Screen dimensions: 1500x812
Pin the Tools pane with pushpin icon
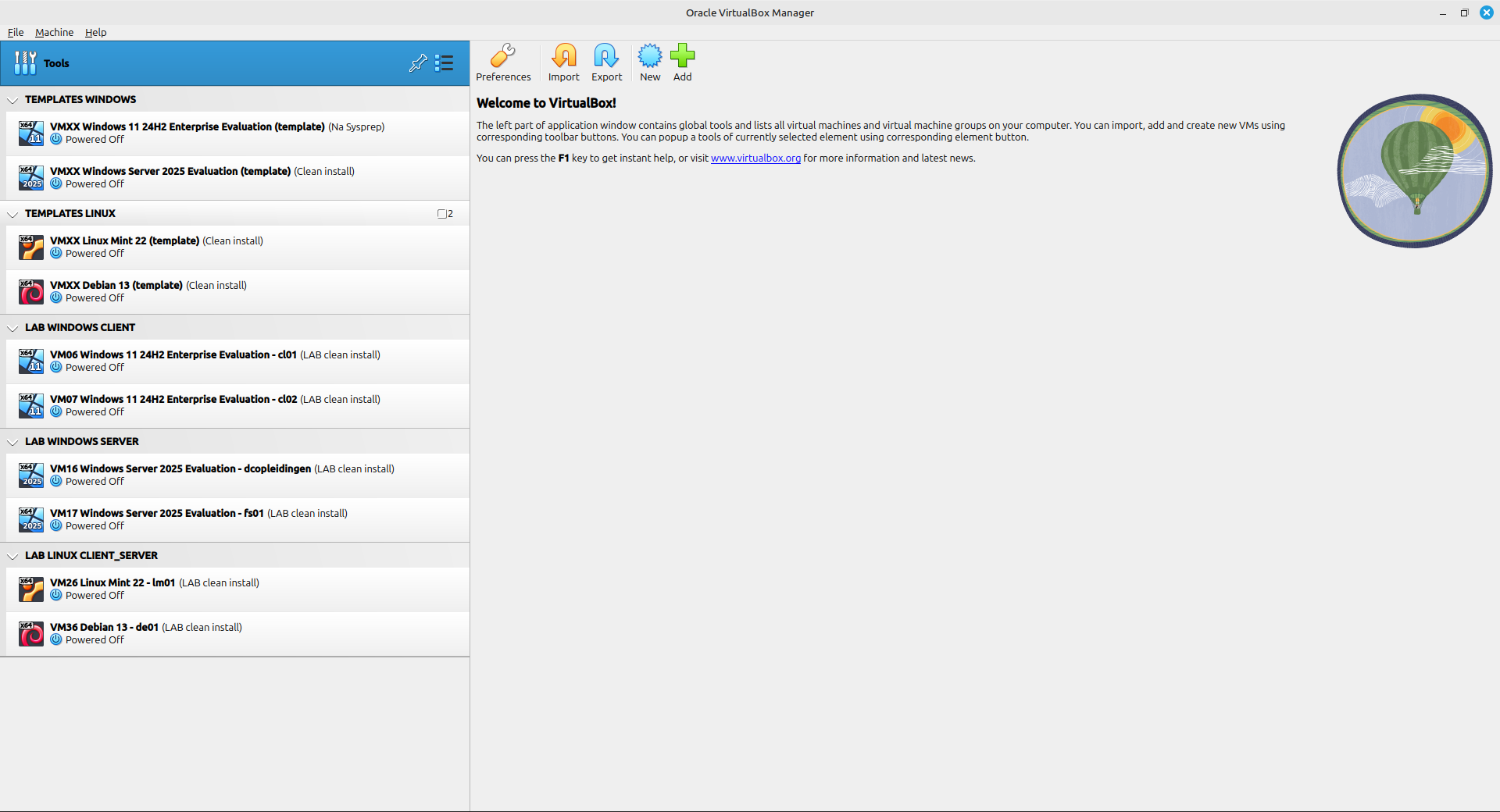[418, 63]
